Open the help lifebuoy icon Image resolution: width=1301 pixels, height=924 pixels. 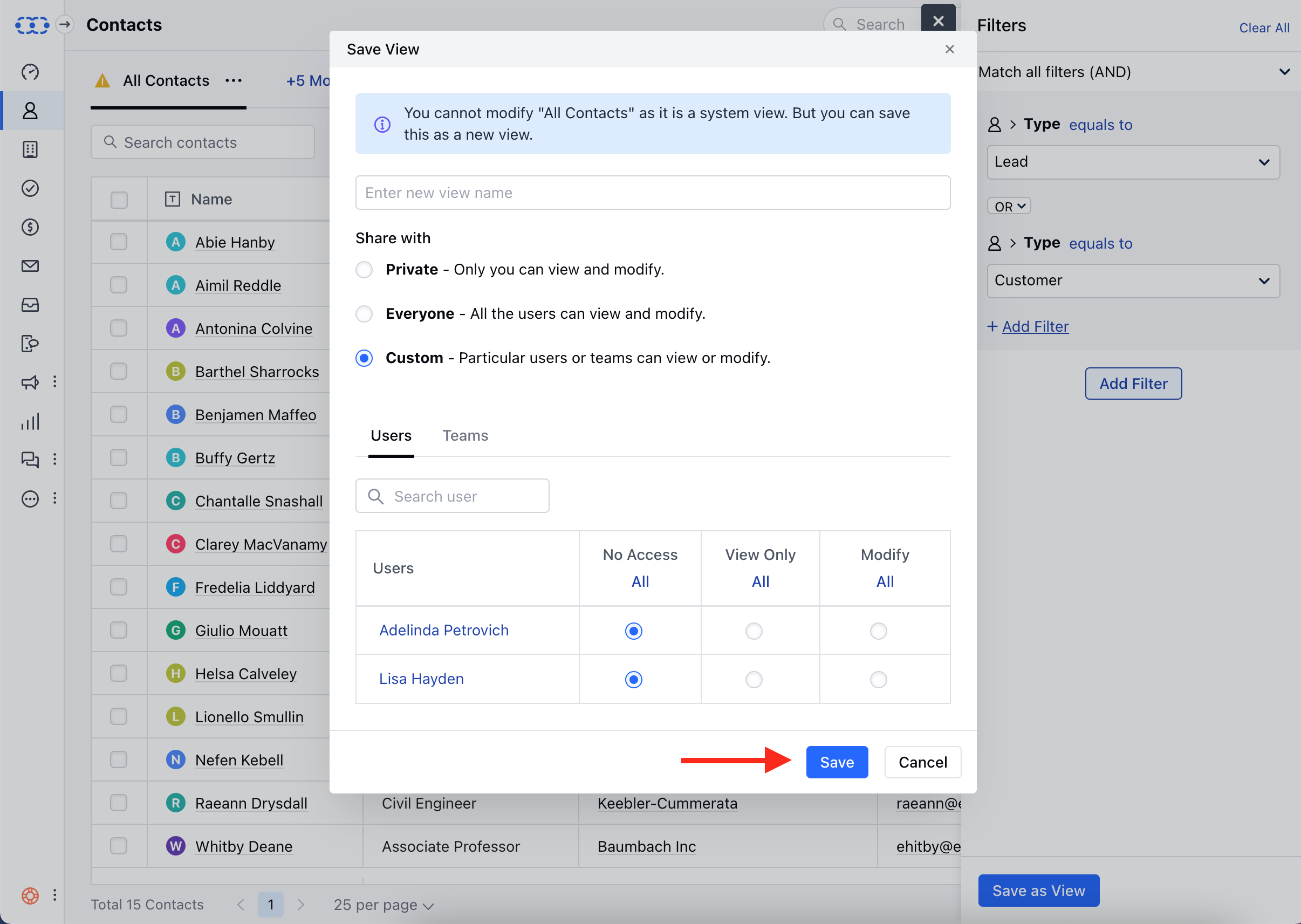click(30, 895)
